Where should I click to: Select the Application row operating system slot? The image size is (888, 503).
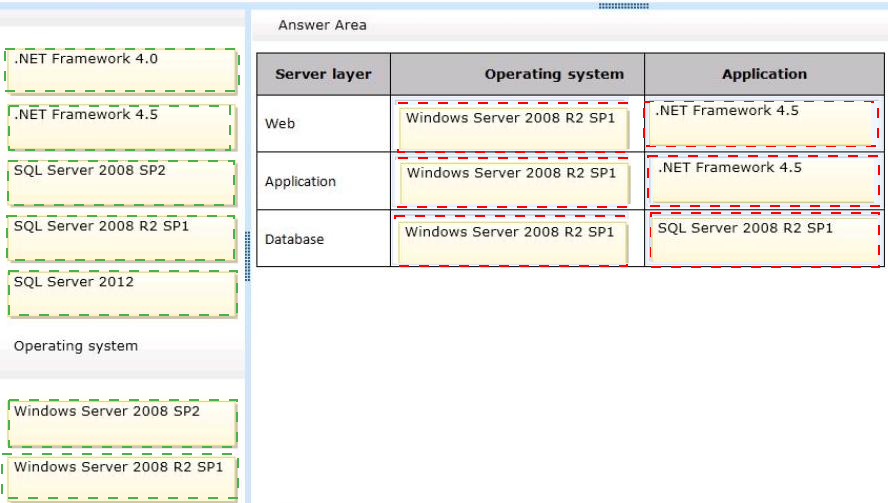tap(513, 182)
